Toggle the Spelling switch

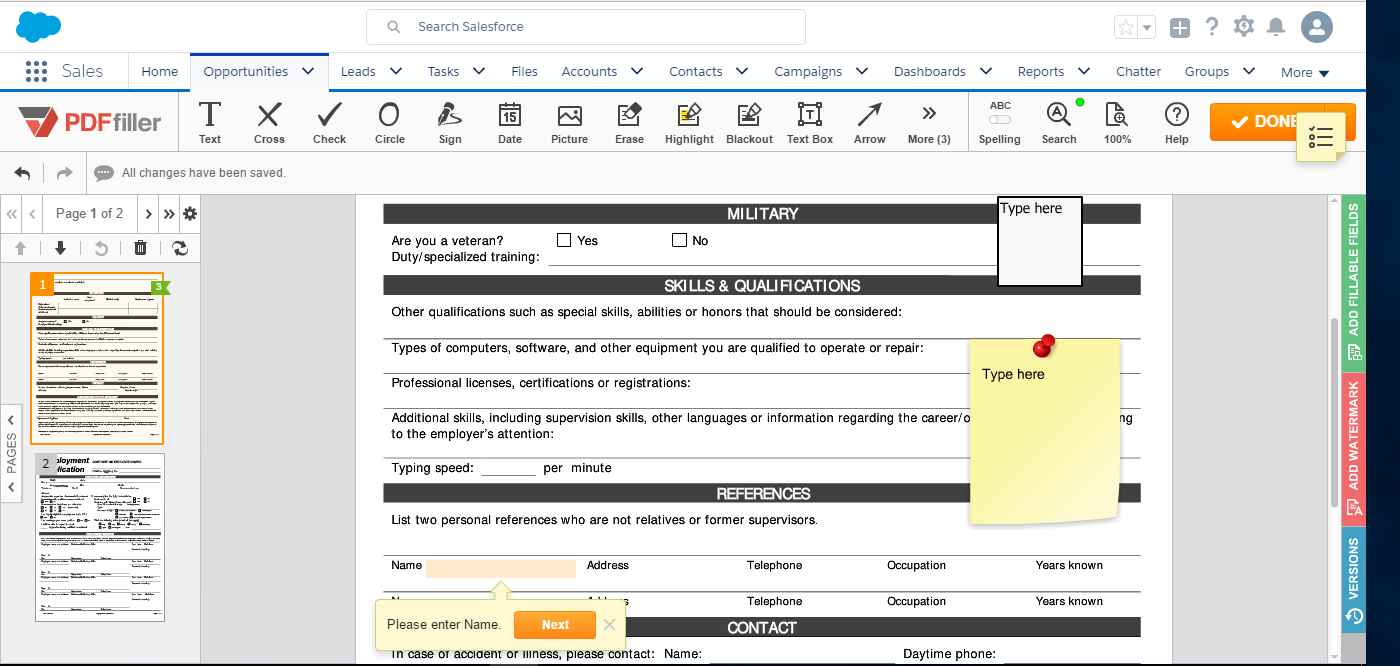coord(1000,120)
